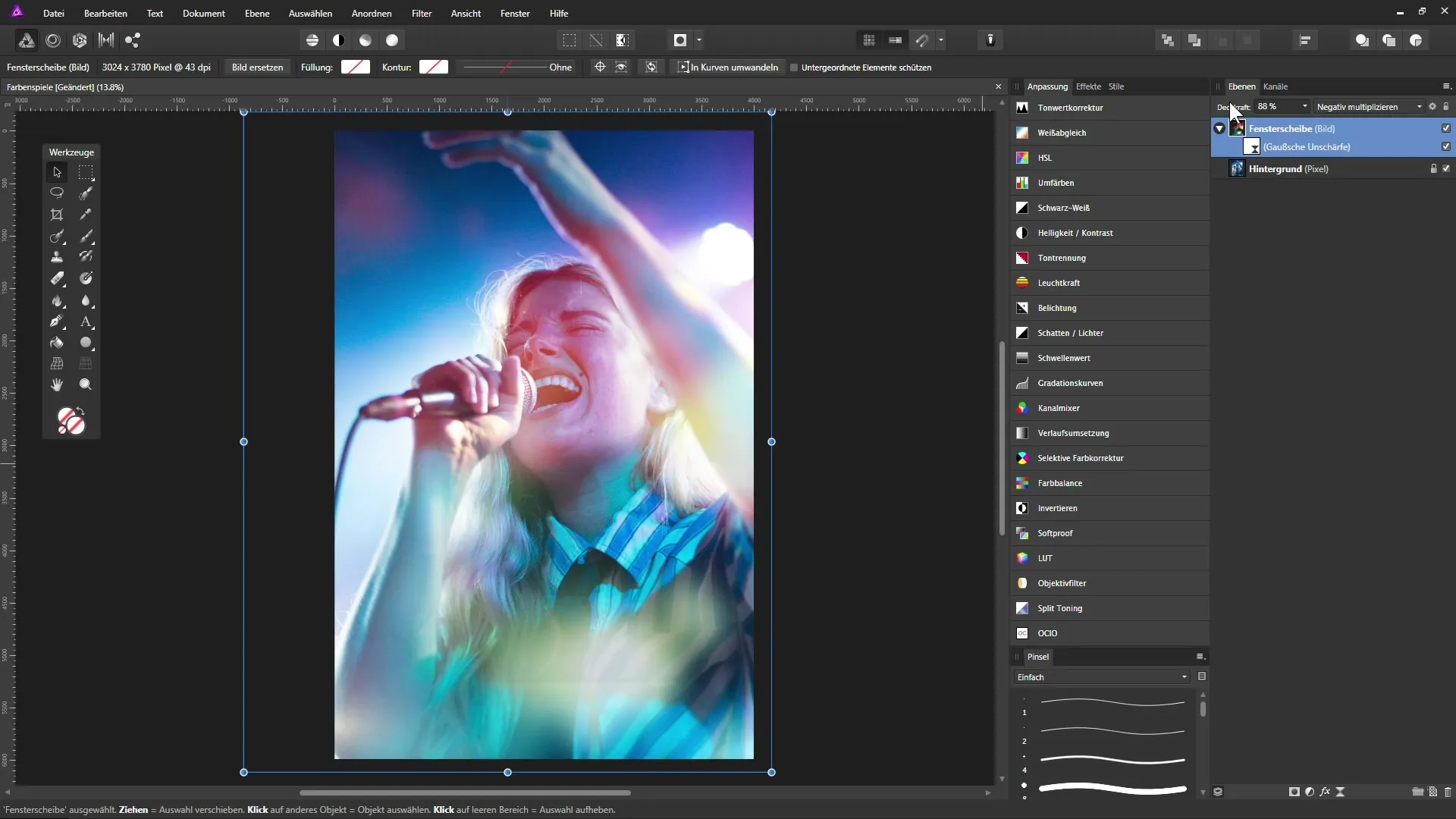Delete layer with trash icon

(x=1448, y=792)
